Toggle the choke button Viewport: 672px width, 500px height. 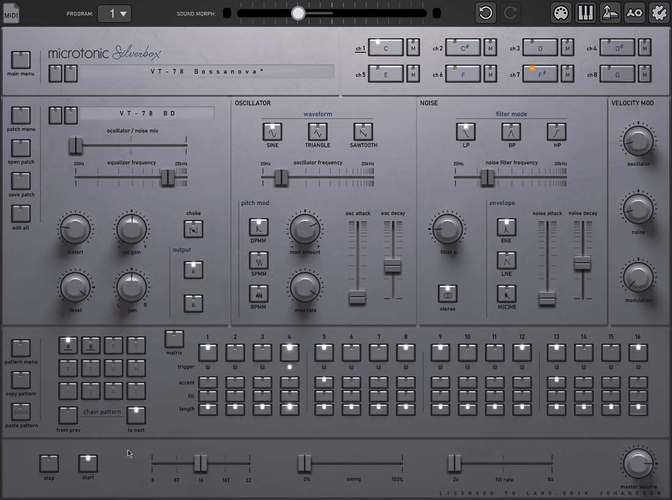193,229
